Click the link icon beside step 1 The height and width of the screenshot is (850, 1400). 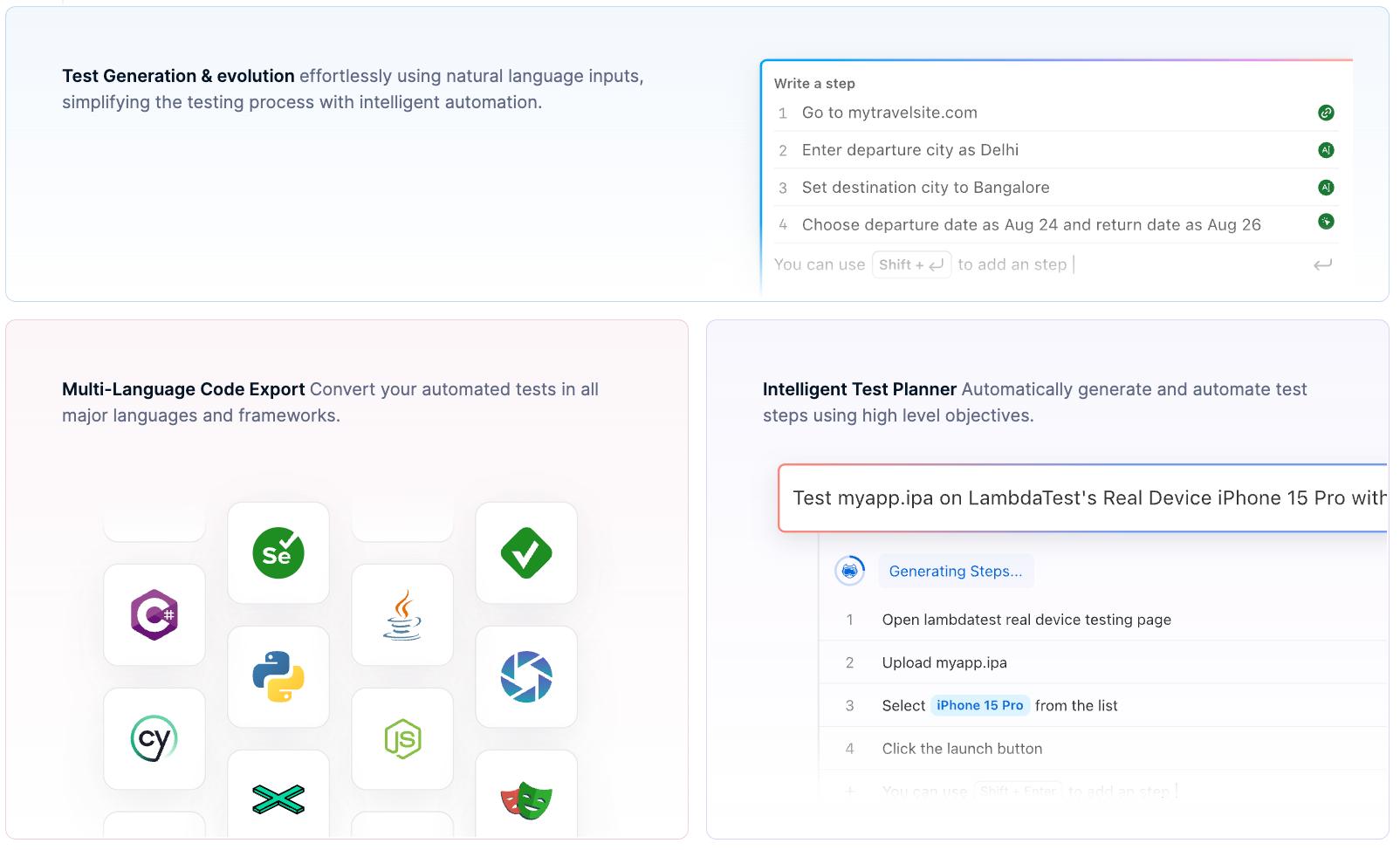[x=1326, y=113]
